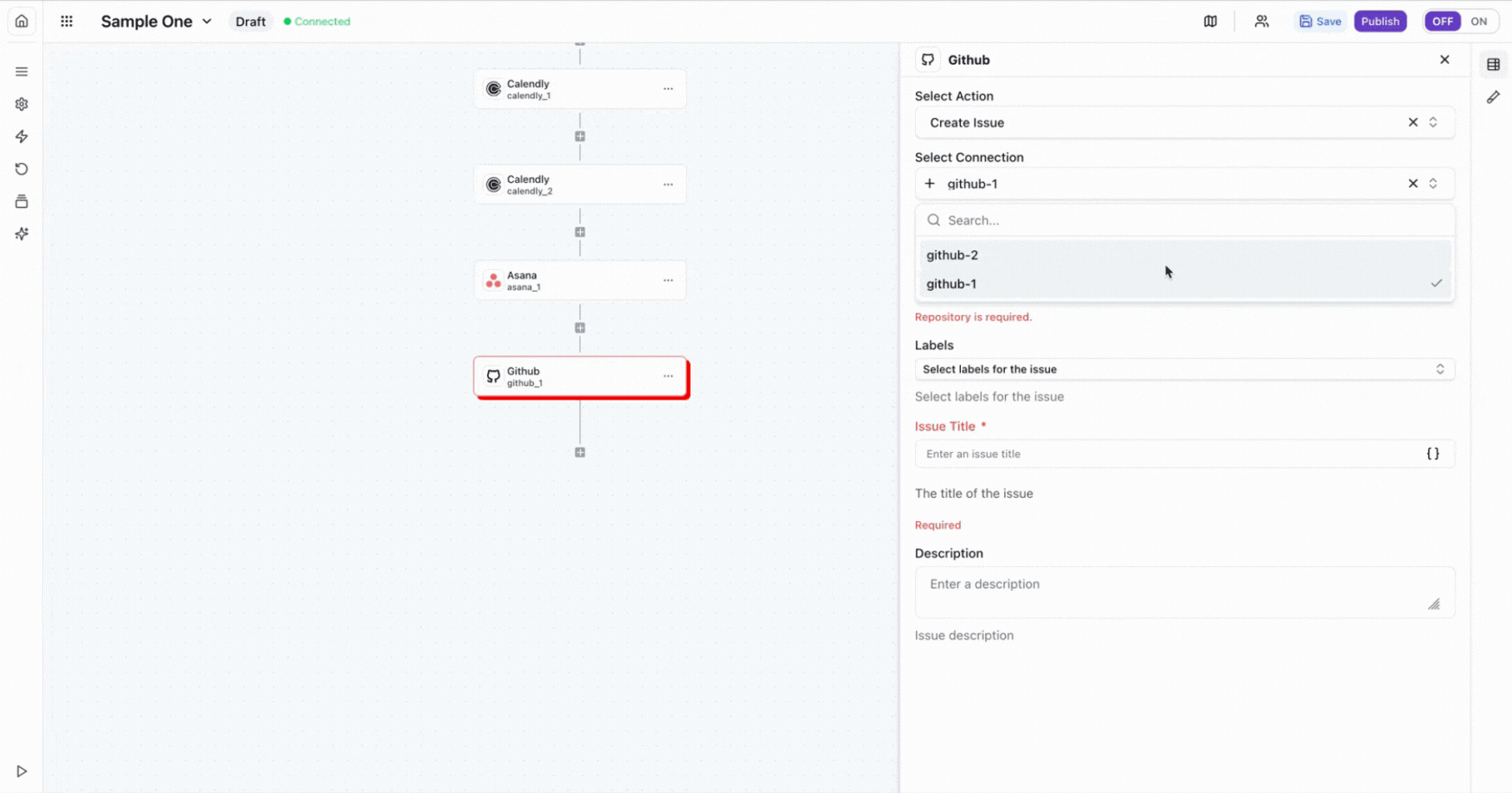Open the apps grid icon

pyautogui.click(x=67, y=21)
